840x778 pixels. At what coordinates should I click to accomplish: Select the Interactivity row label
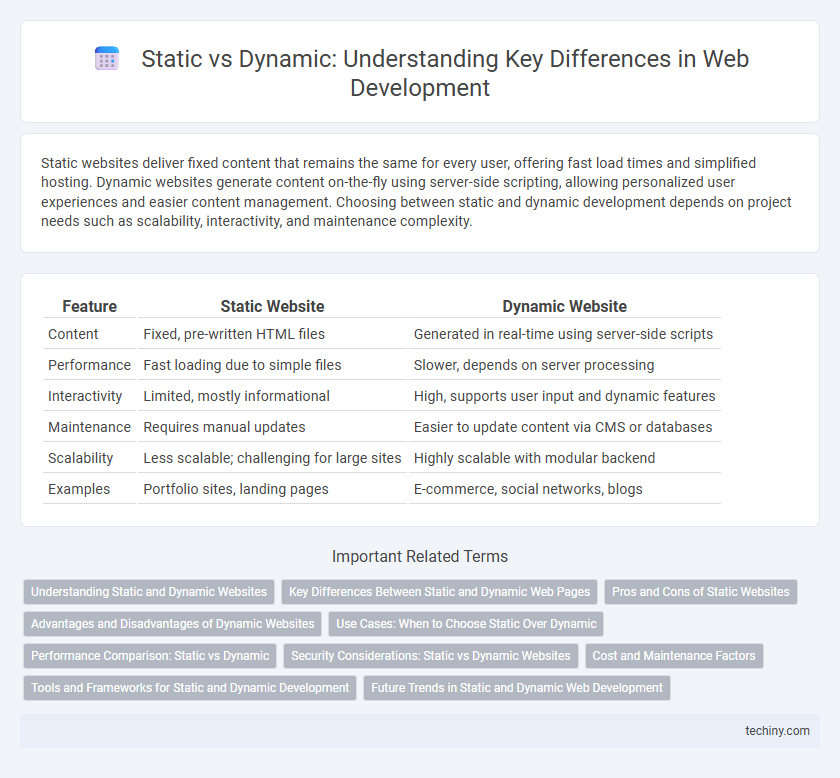coord(85,396)
